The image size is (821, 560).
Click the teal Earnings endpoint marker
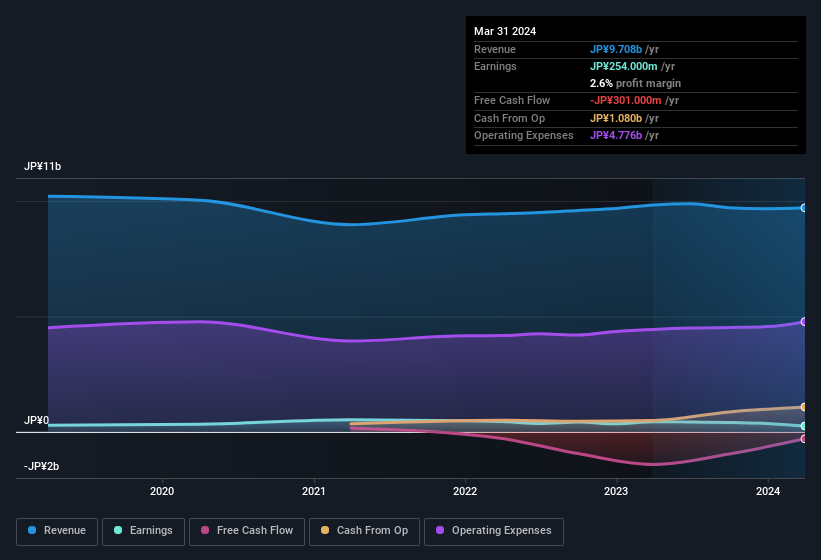[x=803, y=426]
